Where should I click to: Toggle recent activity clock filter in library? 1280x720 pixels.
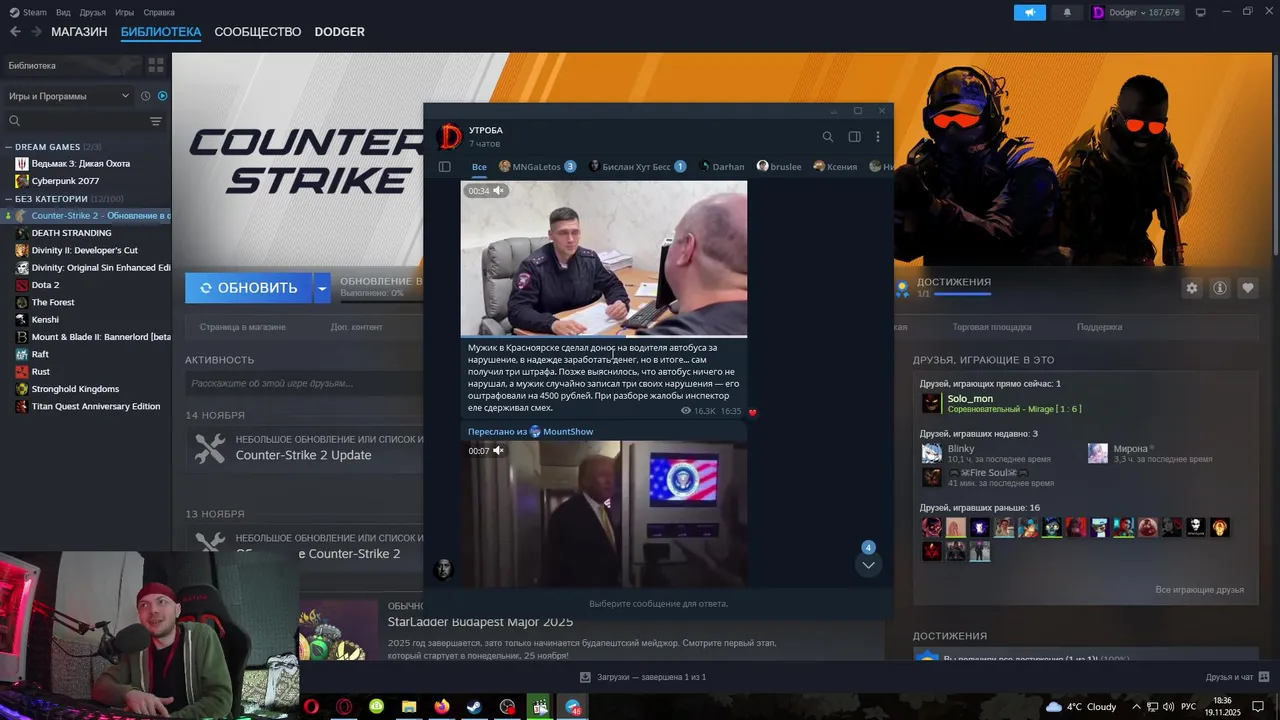click(146, 96)
